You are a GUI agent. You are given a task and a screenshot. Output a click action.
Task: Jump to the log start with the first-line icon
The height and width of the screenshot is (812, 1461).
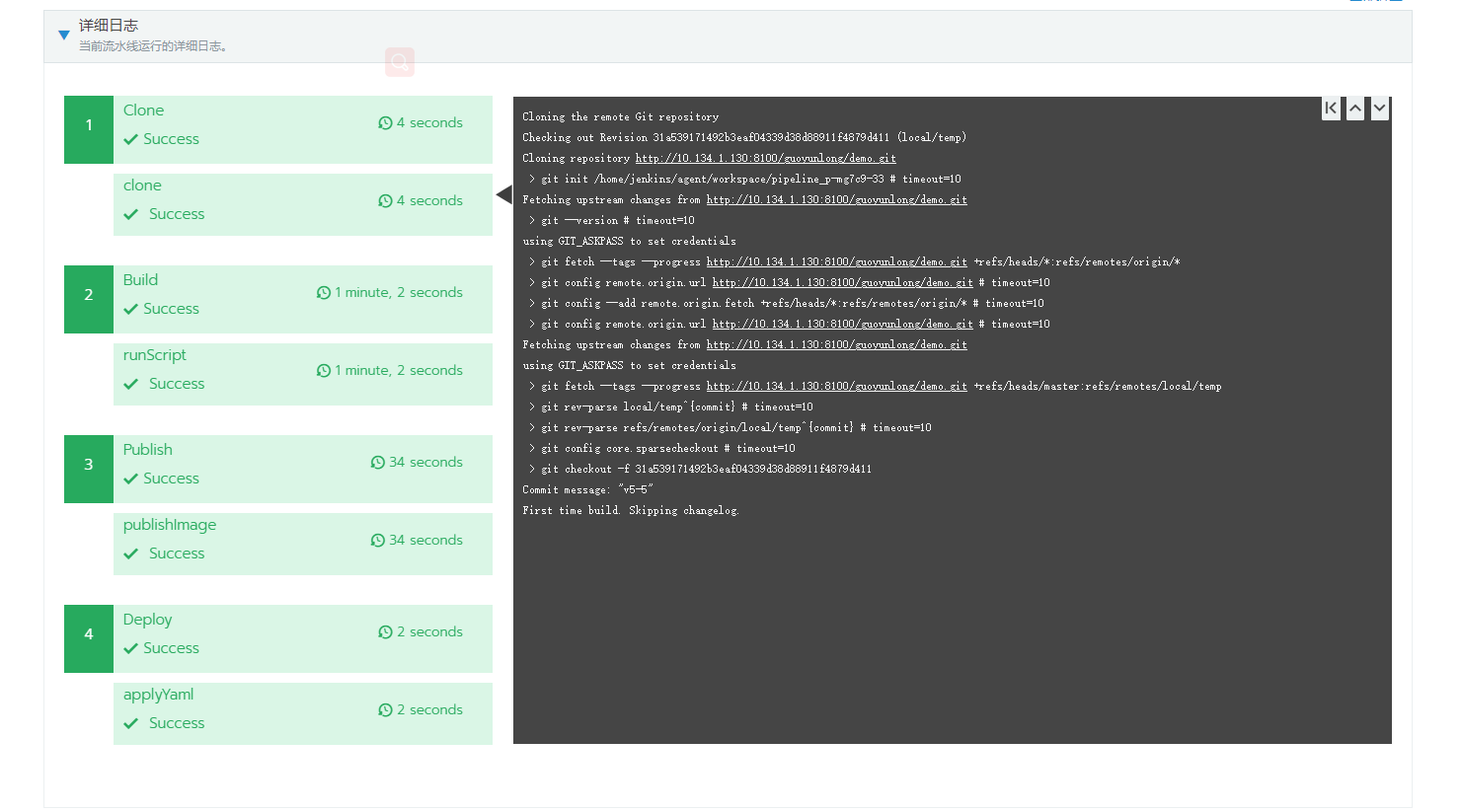[1331, 109]
